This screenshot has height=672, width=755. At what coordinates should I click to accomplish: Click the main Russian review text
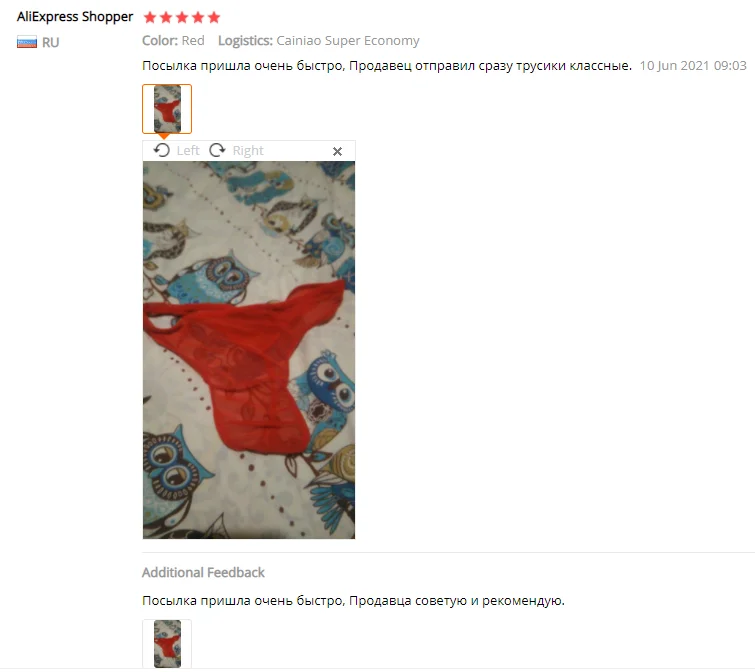click(x=387, y=65)
